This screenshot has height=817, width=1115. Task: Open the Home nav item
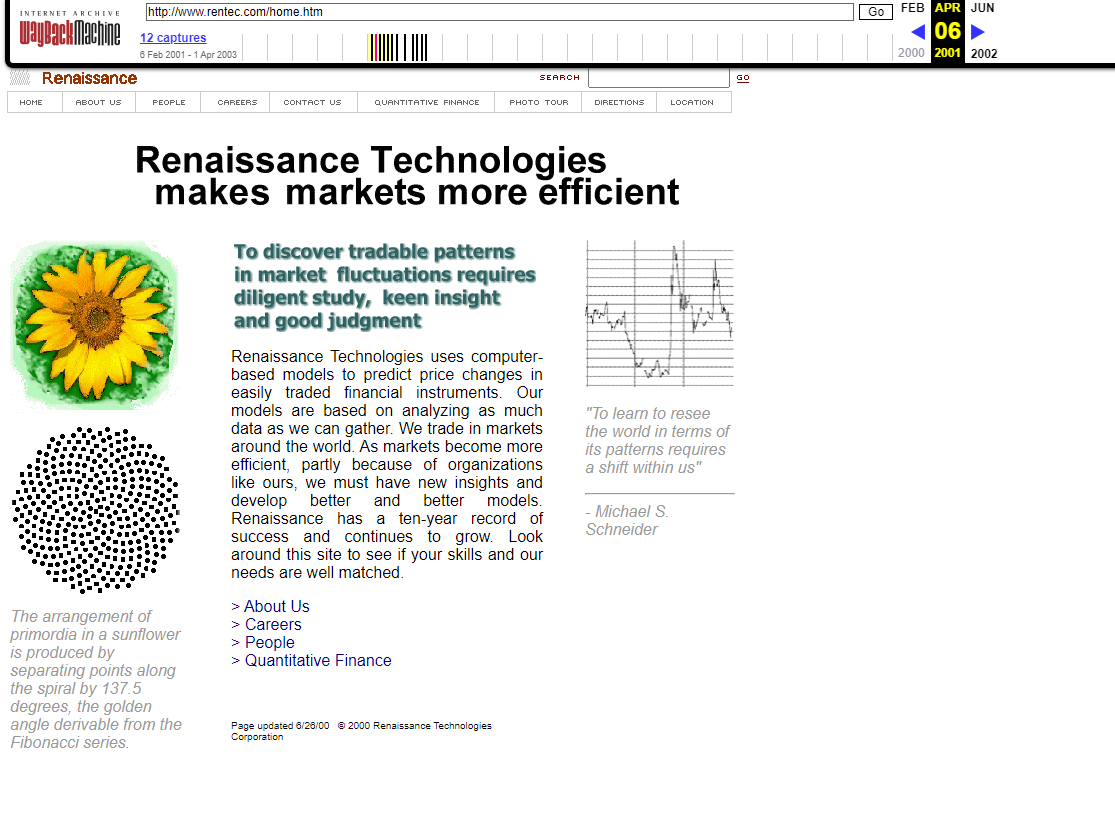[x=31, y=102]
